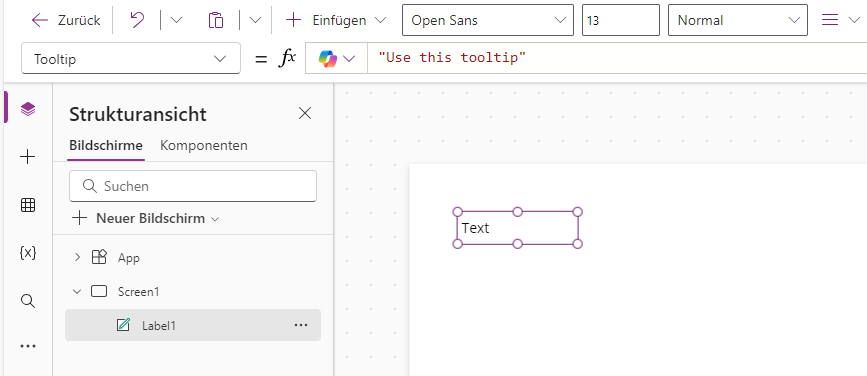Select the Text label on canvas

[x=518, y=228]
